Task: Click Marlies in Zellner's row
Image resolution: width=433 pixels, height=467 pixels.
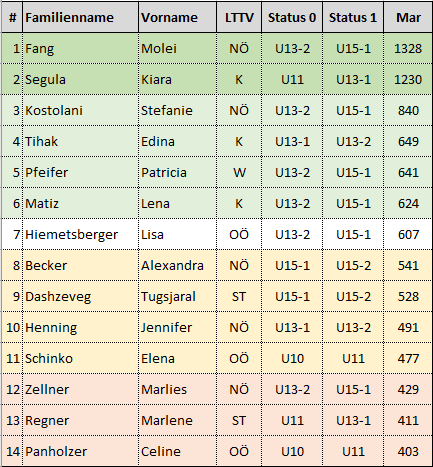Action: click(177, 389)
